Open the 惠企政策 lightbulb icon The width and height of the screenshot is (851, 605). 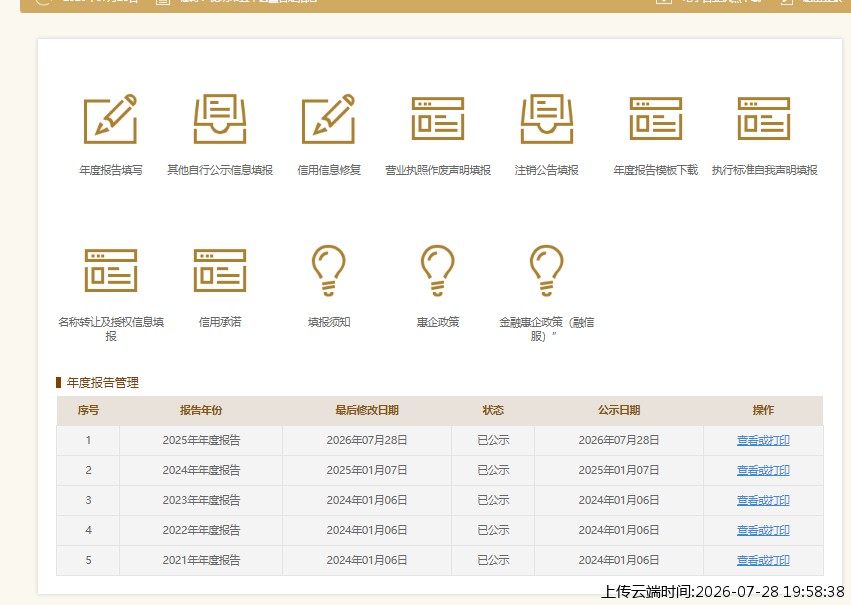pyautogui.click(x=437, y=270)
